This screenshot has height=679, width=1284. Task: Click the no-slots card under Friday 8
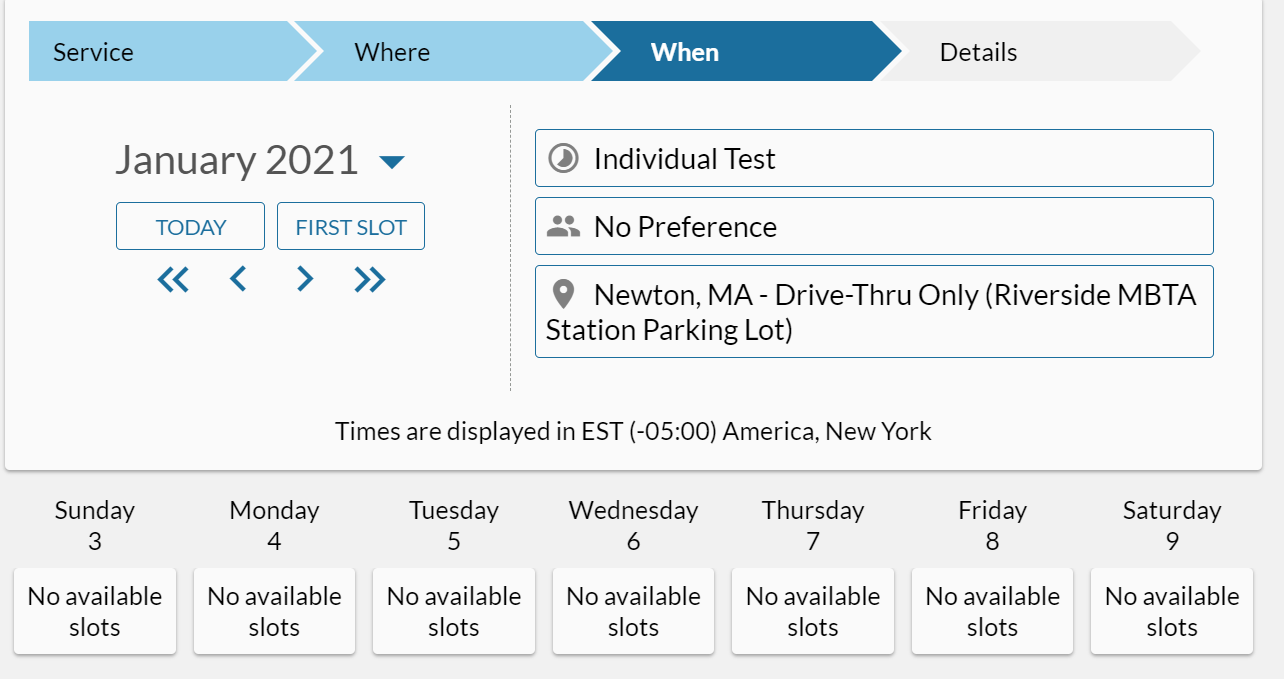coord(992,612)
